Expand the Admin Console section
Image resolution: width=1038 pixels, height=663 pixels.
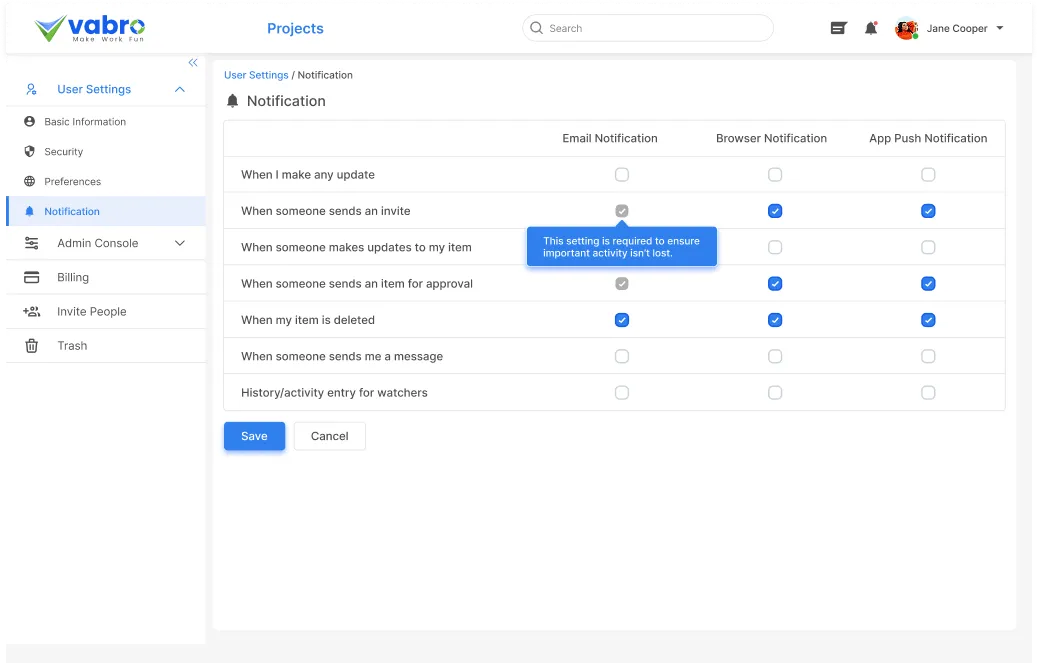click(x=180, y=243)
